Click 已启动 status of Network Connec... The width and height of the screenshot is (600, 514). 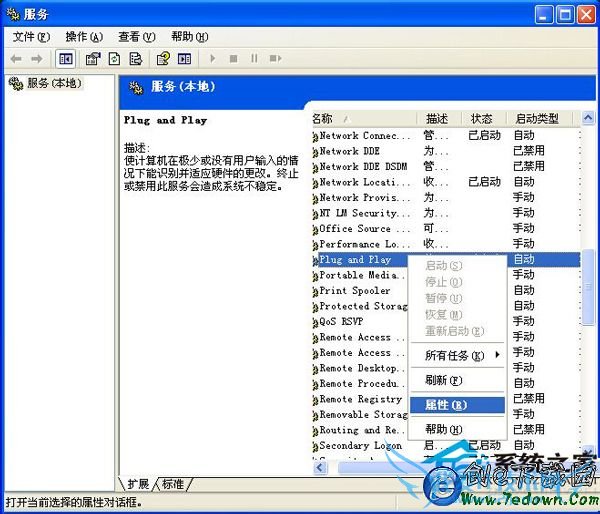click(484, 135)
